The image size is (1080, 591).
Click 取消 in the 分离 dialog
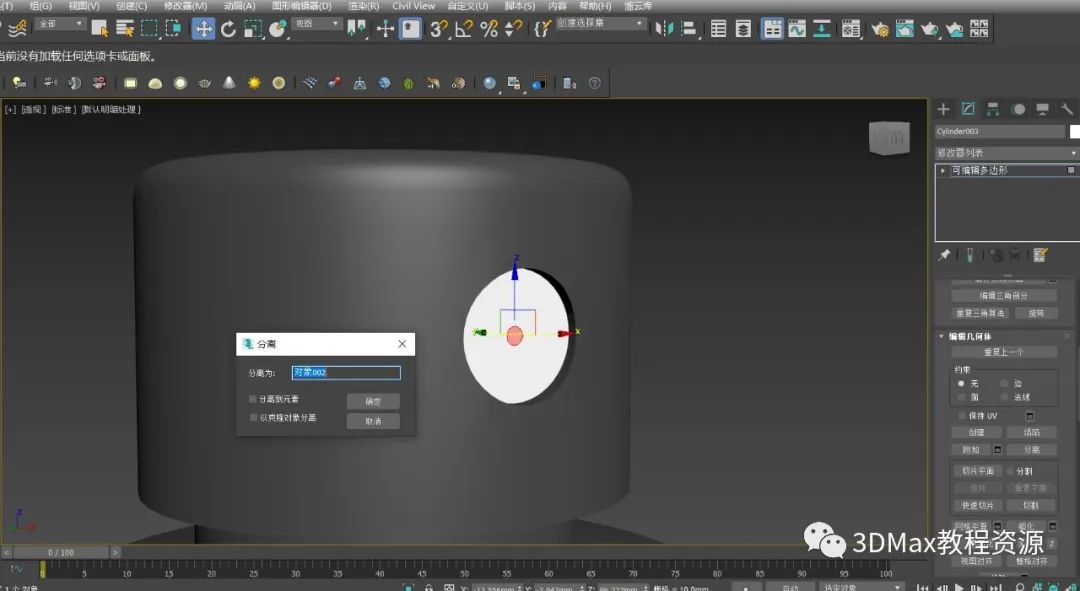point(373,421)
